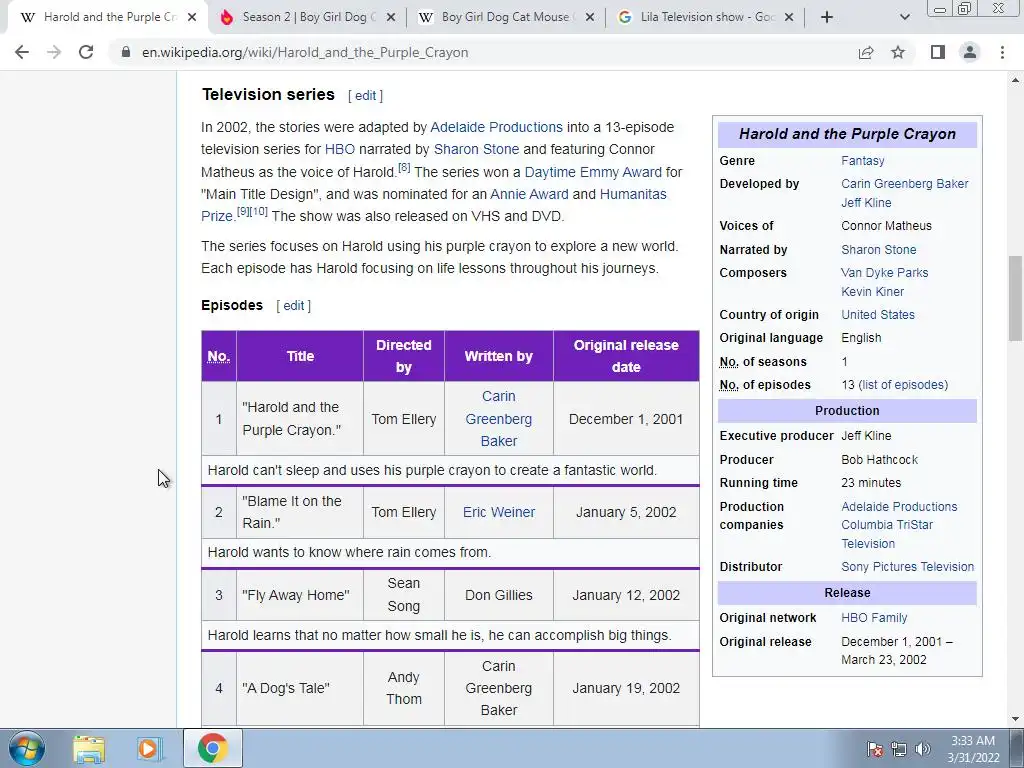Click scrollbar down arrow
The image size is (1024, 768).
[x=1015, y=719]
